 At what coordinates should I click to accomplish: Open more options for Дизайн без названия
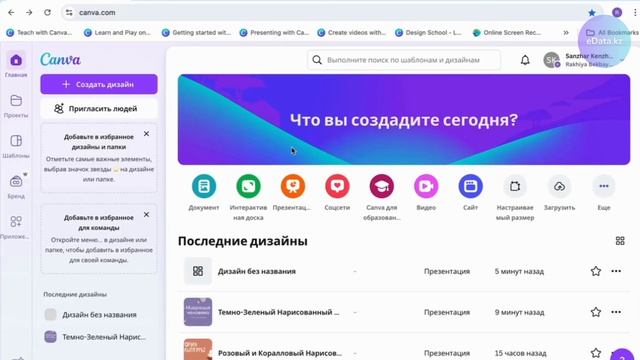[616, 271]
